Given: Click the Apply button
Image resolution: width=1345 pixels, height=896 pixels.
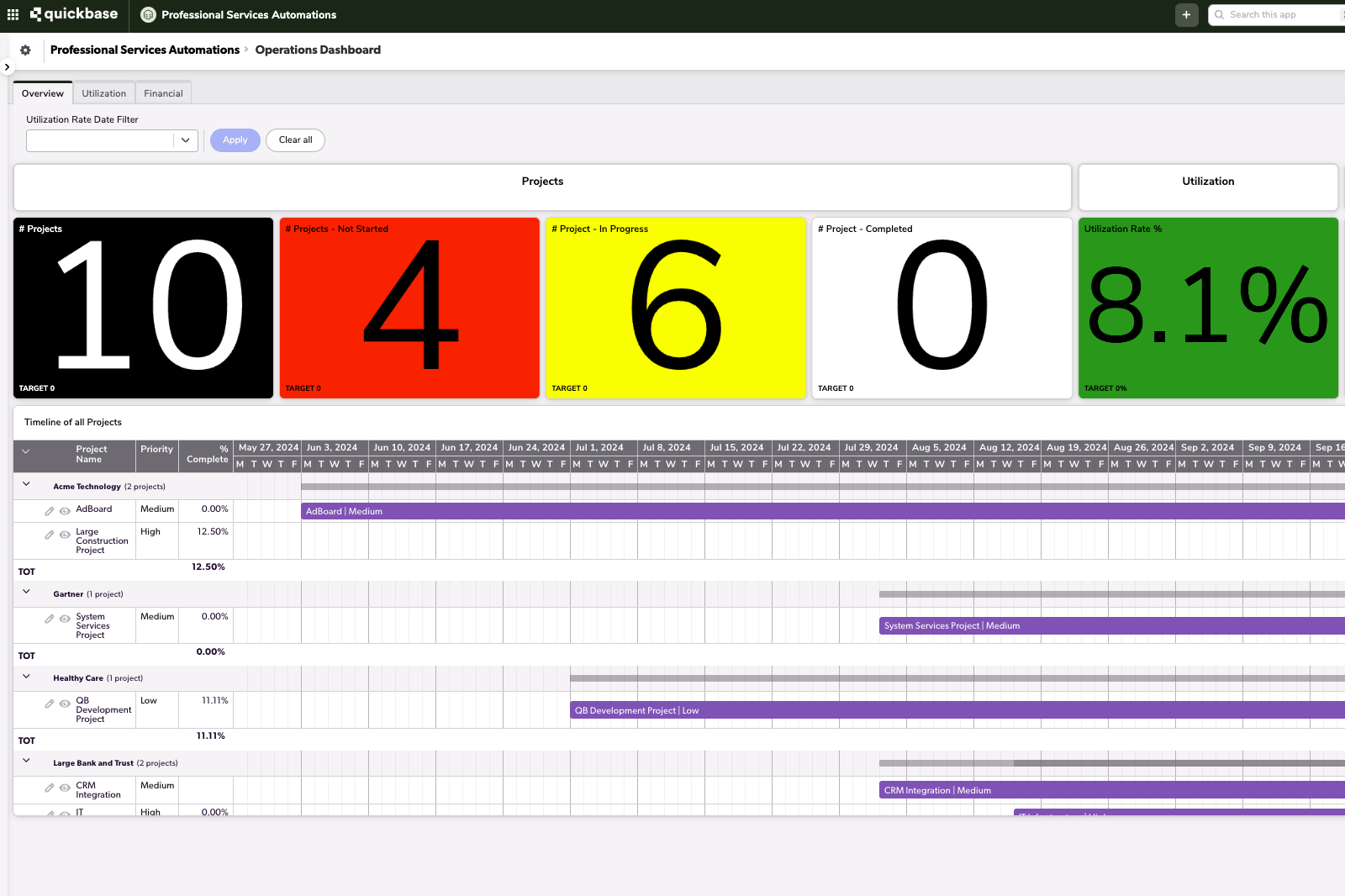Looking at the screenshot, I should click(235, 140).
